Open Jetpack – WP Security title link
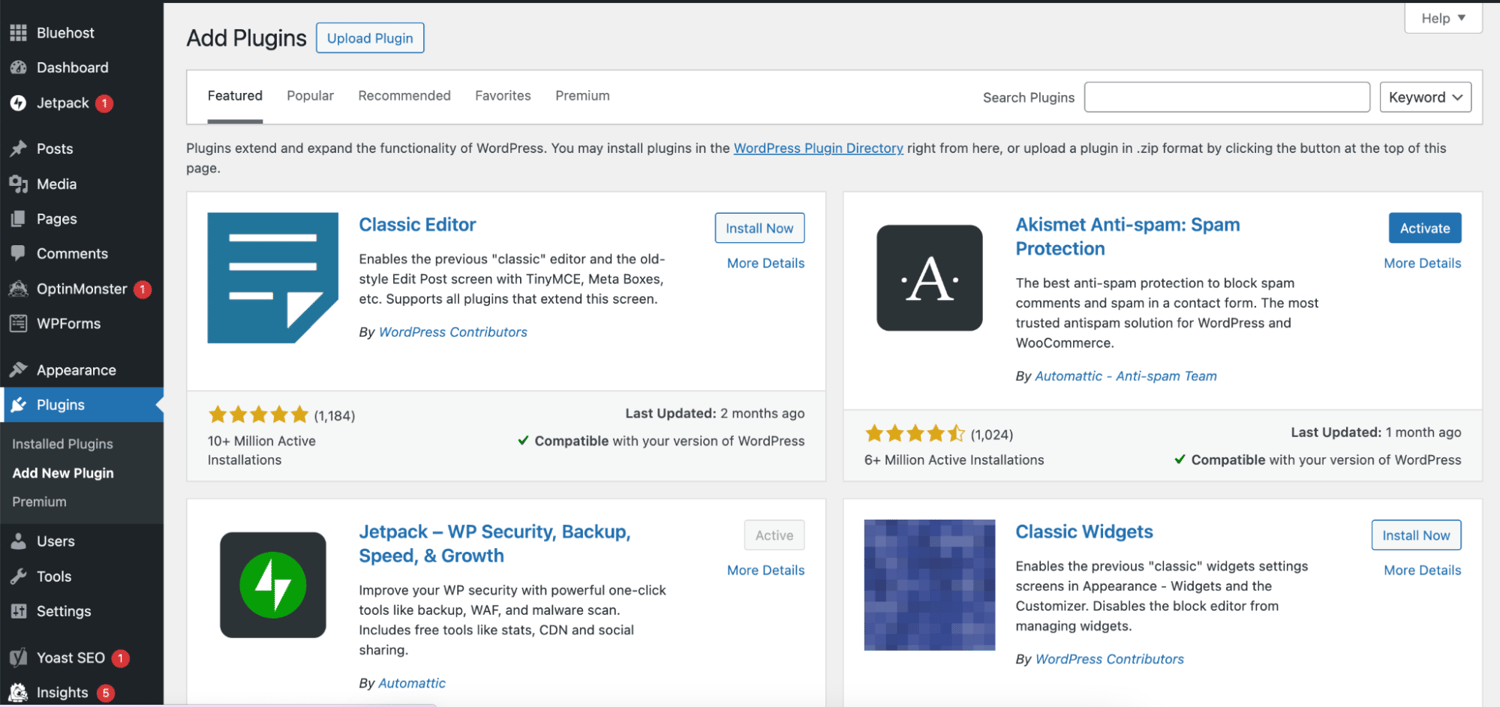The width and height of the screenshot is (1500, 707). [x=495, y=544]
